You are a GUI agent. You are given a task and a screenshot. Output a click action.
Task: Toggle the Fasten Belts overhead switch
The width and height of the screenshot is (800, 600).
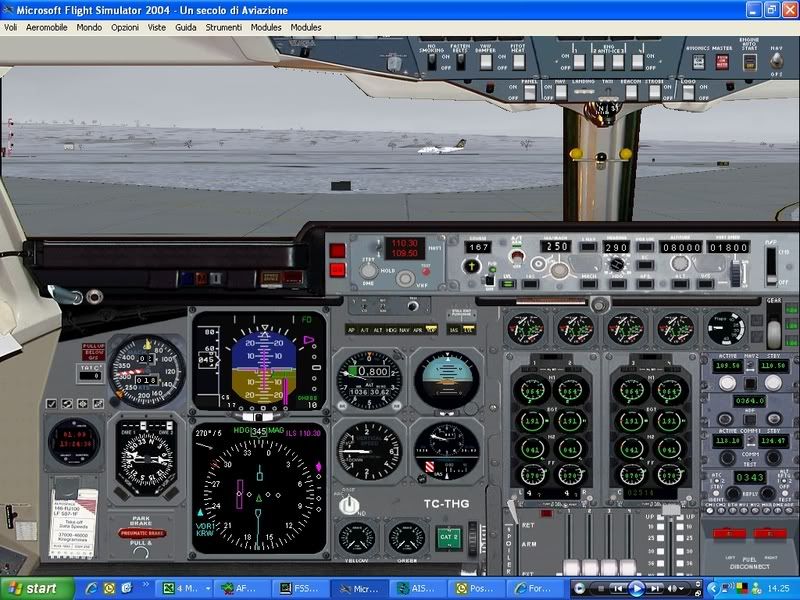click(x=461, y=62)
